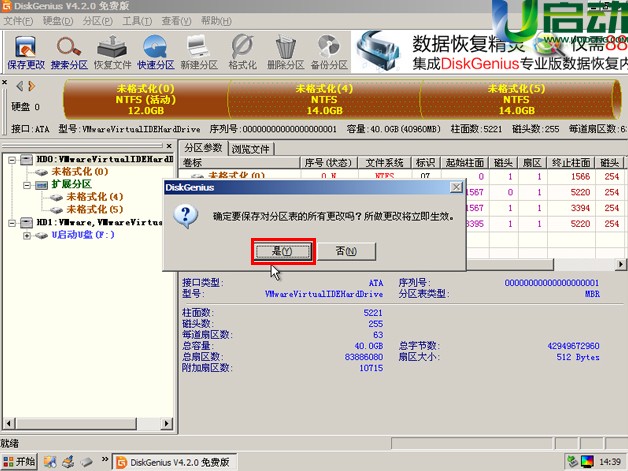Click tree pane scroll right arrow
The width and height of the screenshot is (628, 471).
[x=167, y=423]
